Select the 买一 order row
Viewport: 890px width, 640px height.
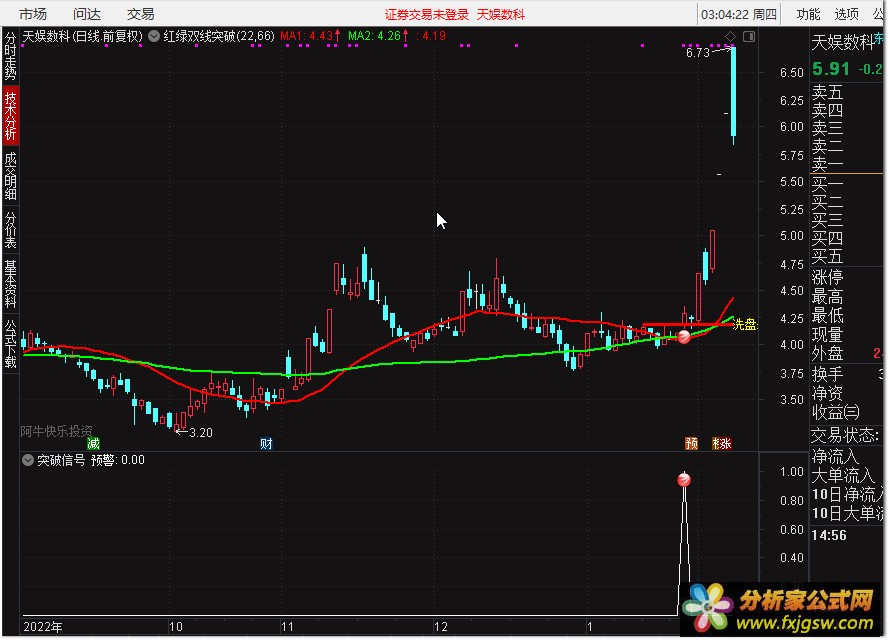click(x=846, y=184)
